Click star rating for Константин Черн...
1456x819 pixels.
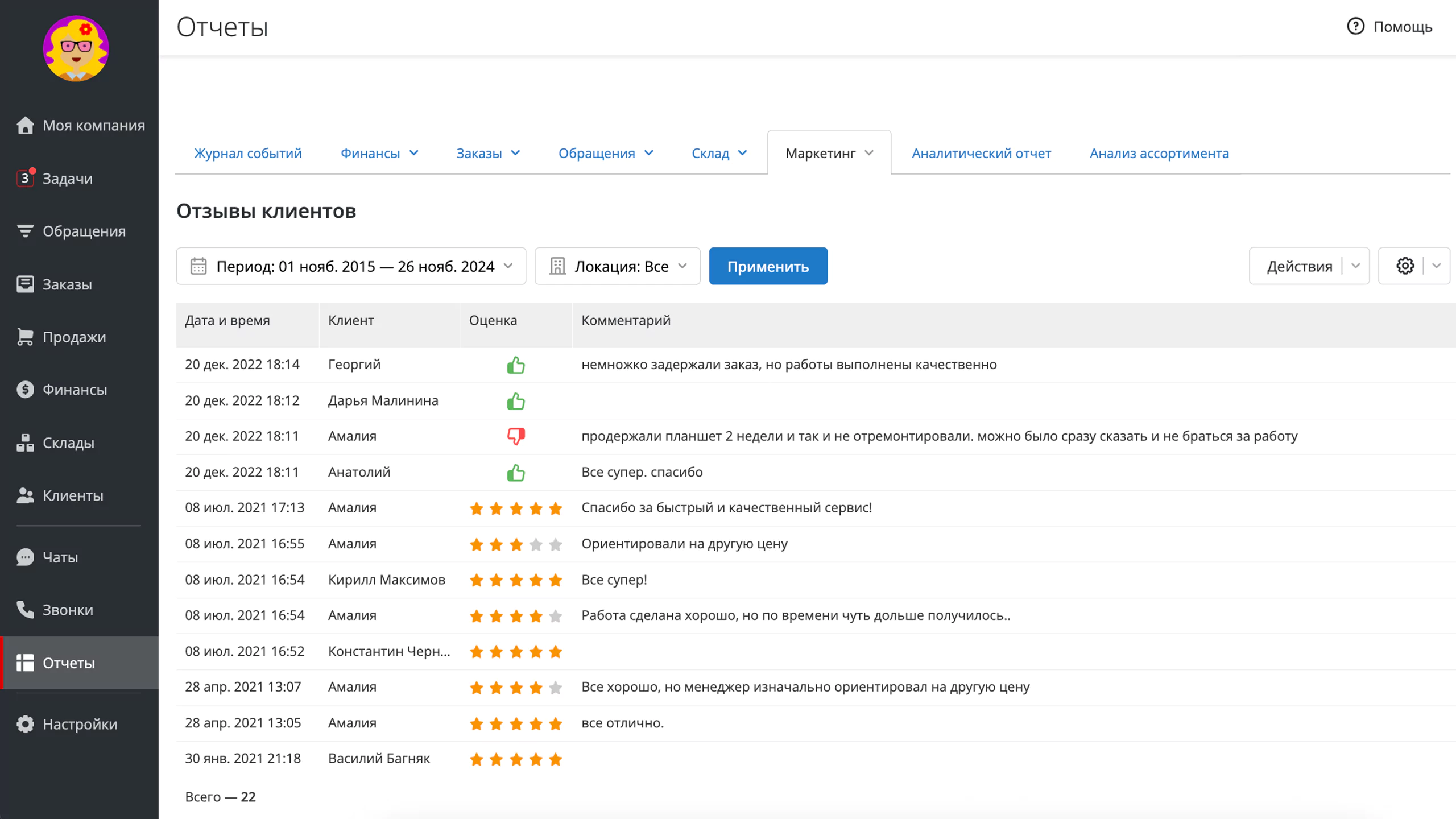tap(516, 652)
